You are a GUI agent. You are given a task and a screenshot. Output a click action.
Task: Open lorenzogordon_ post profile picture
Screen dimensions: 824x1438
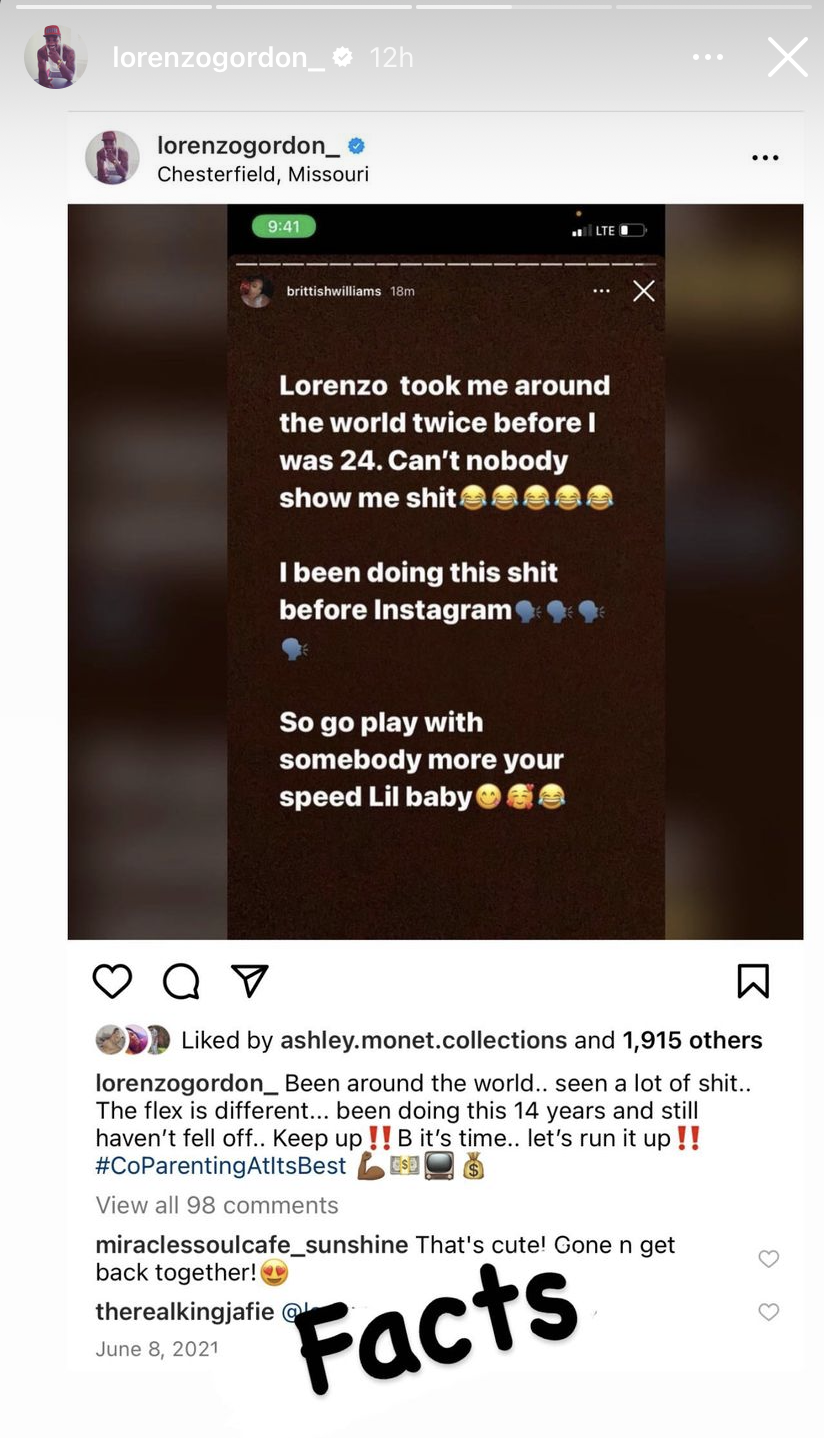click(112, 158)
